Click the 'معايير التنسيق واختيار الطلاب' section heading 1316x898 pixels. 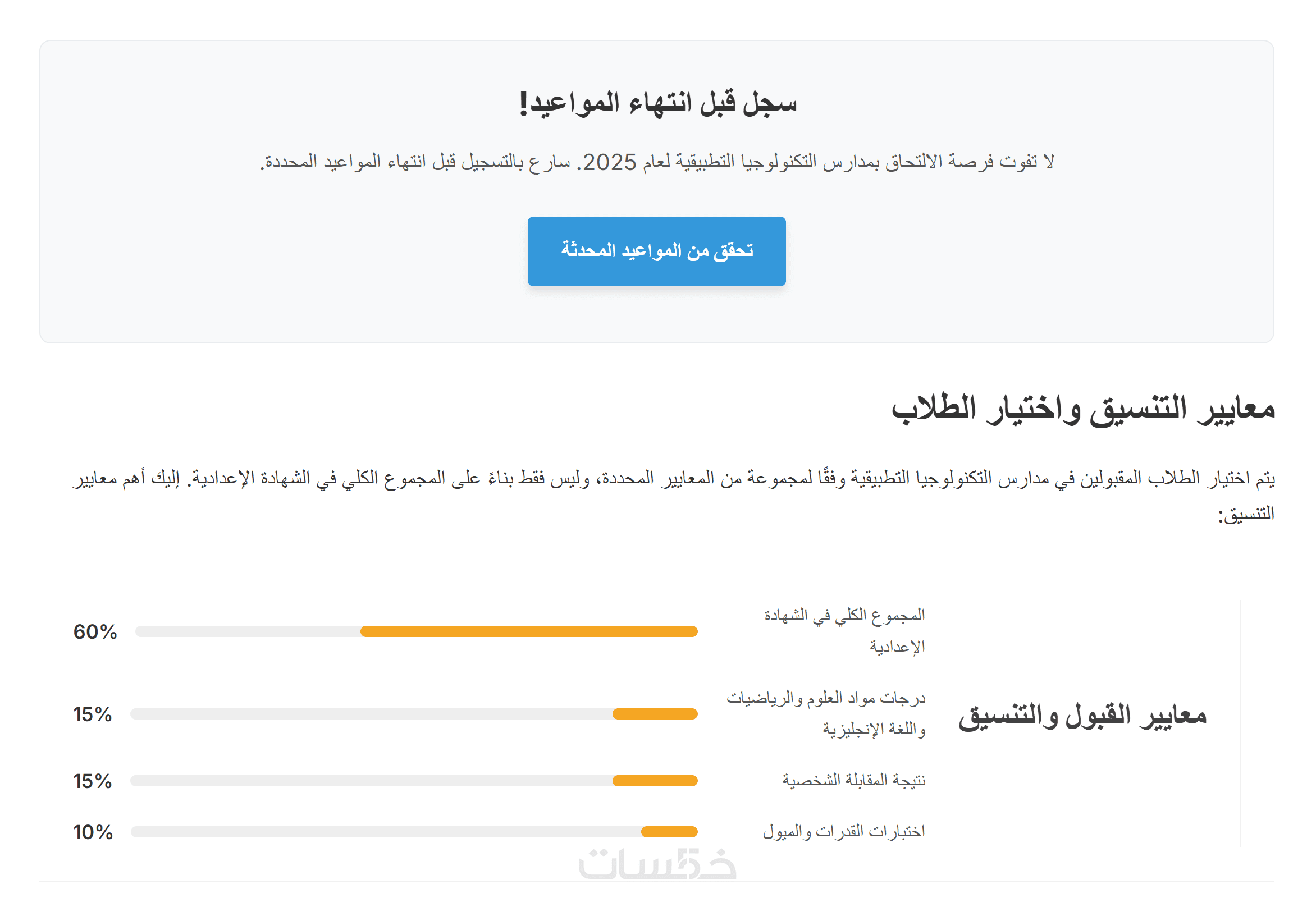[1082, 409]
